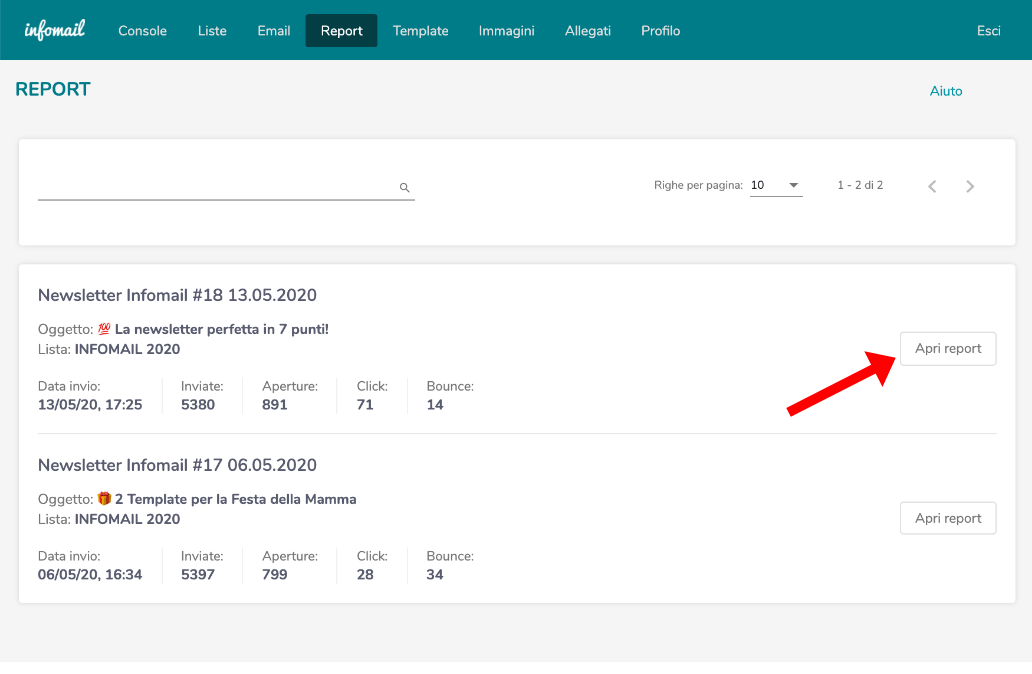Open the Profilo menu
This screenshot has width=1032, height=674.
point(661,31)
